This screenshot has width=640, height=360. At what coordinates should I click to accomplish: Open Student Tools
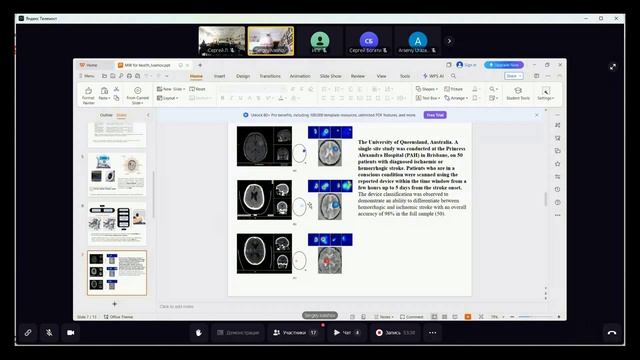(518, 93)
